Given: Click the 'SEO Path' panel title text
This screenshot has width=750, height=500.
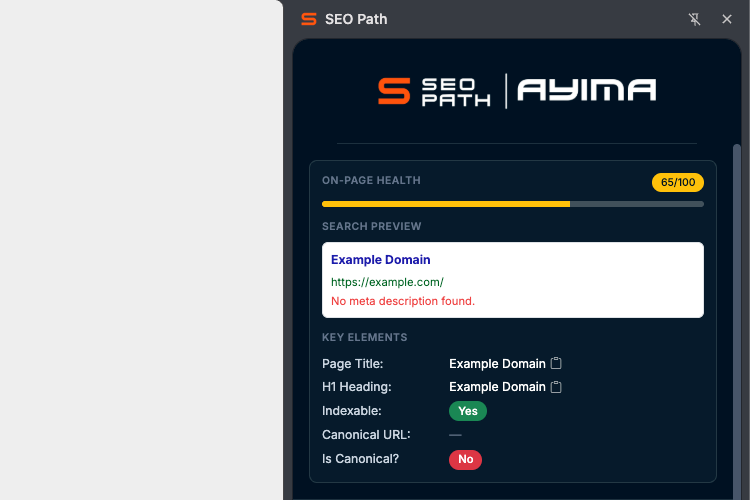Looking at the screenshot, I should click(x=356, y=19).
